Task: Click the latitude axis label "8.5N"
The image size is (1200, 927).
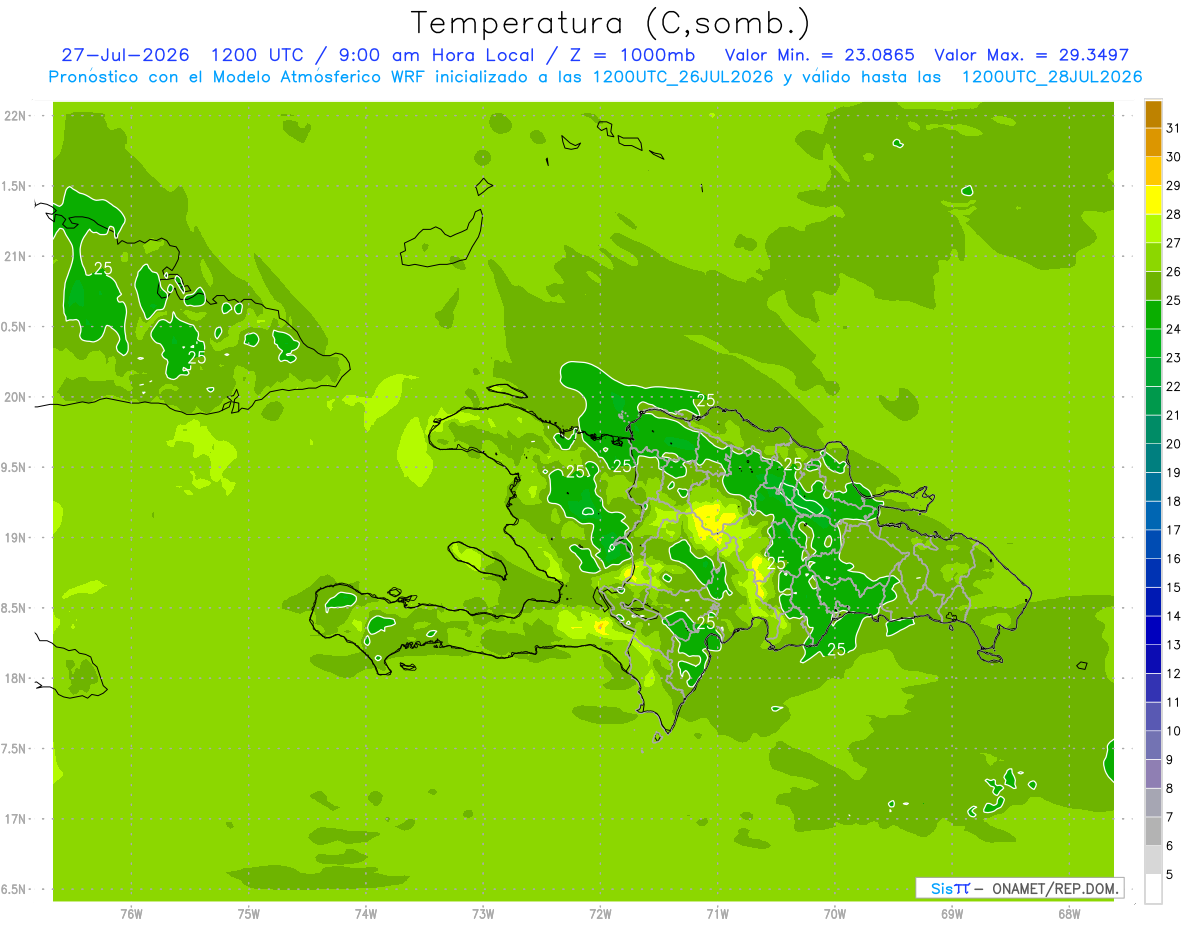Action: tap(15, 608)
